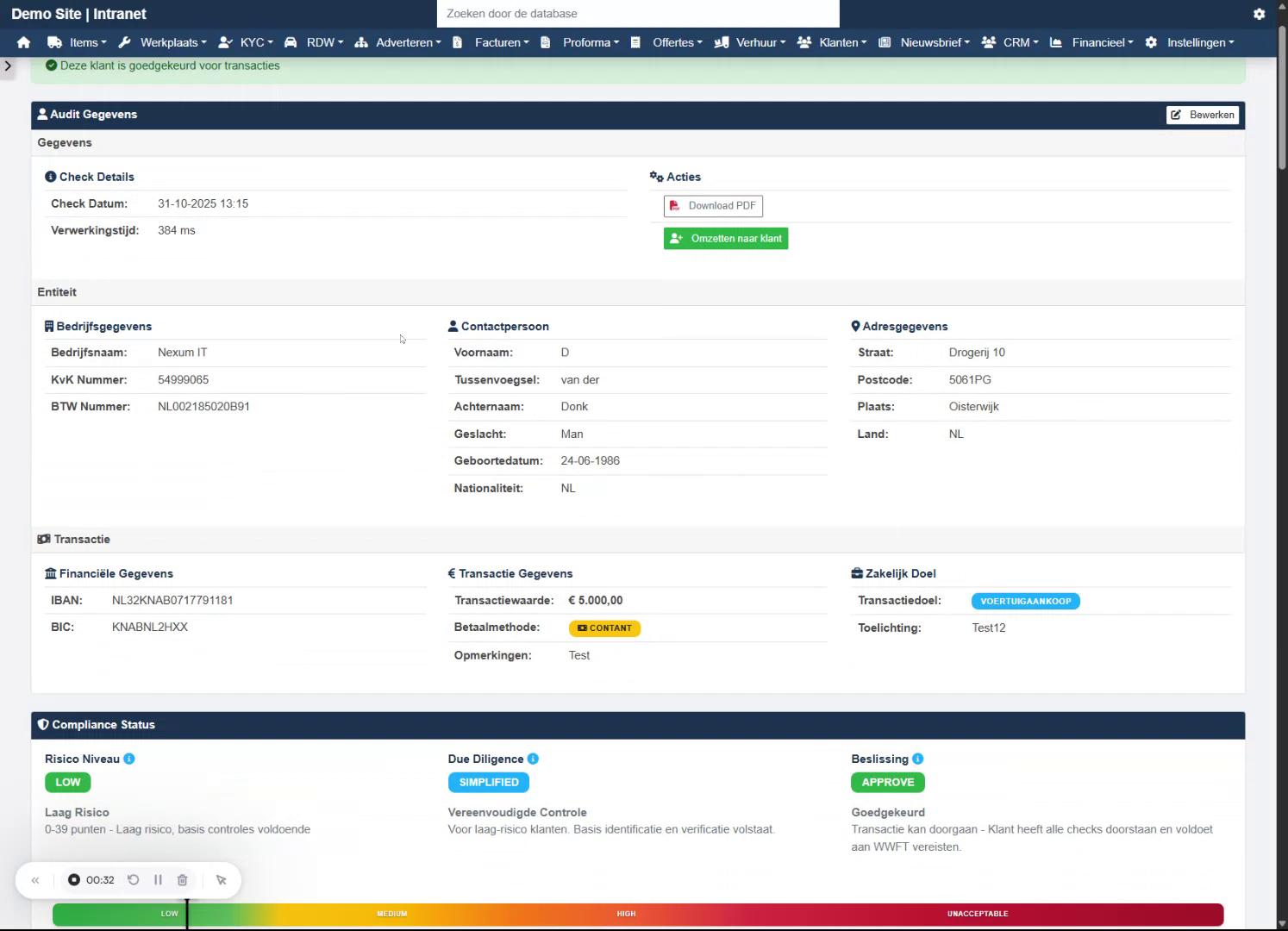Image resolution: width=1288 pixels, height=931 pixels.
Task: Restart the recording with the reset icon
Action: coord(134,880)
